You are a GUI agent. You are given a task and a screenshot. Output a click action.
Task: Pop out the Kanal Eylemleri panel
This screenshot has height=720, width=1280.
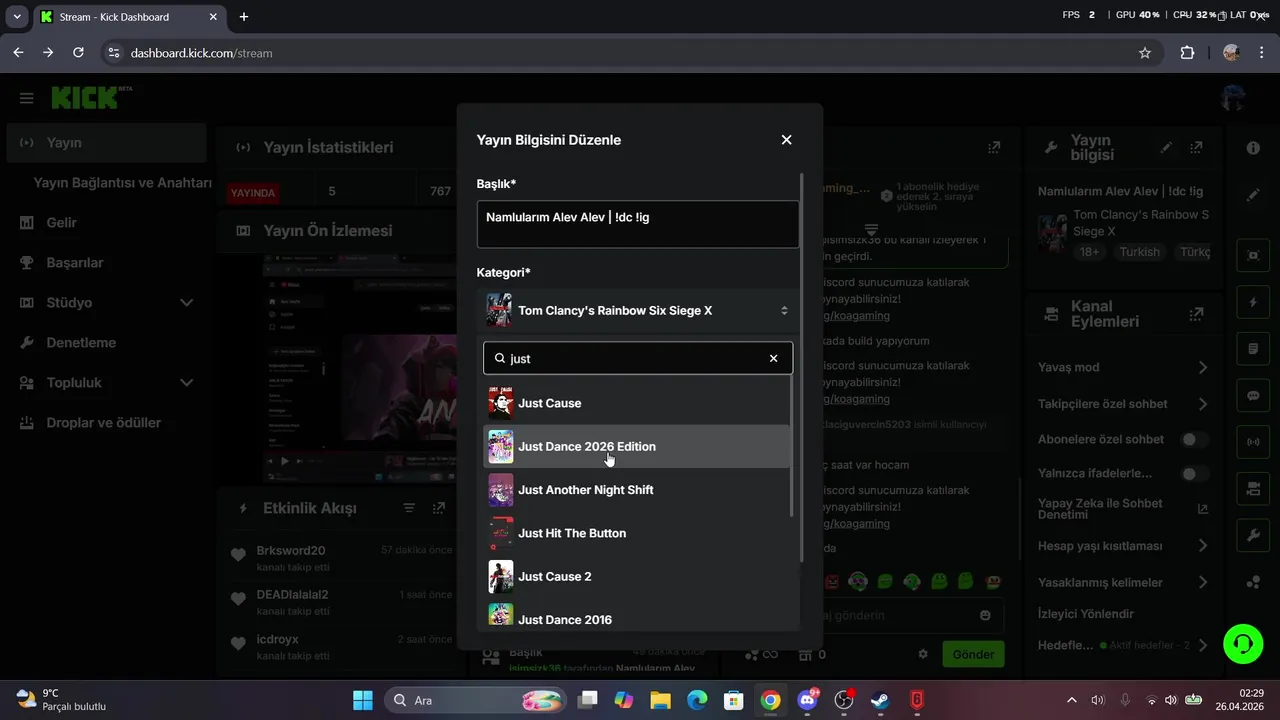coord(1196,314)
